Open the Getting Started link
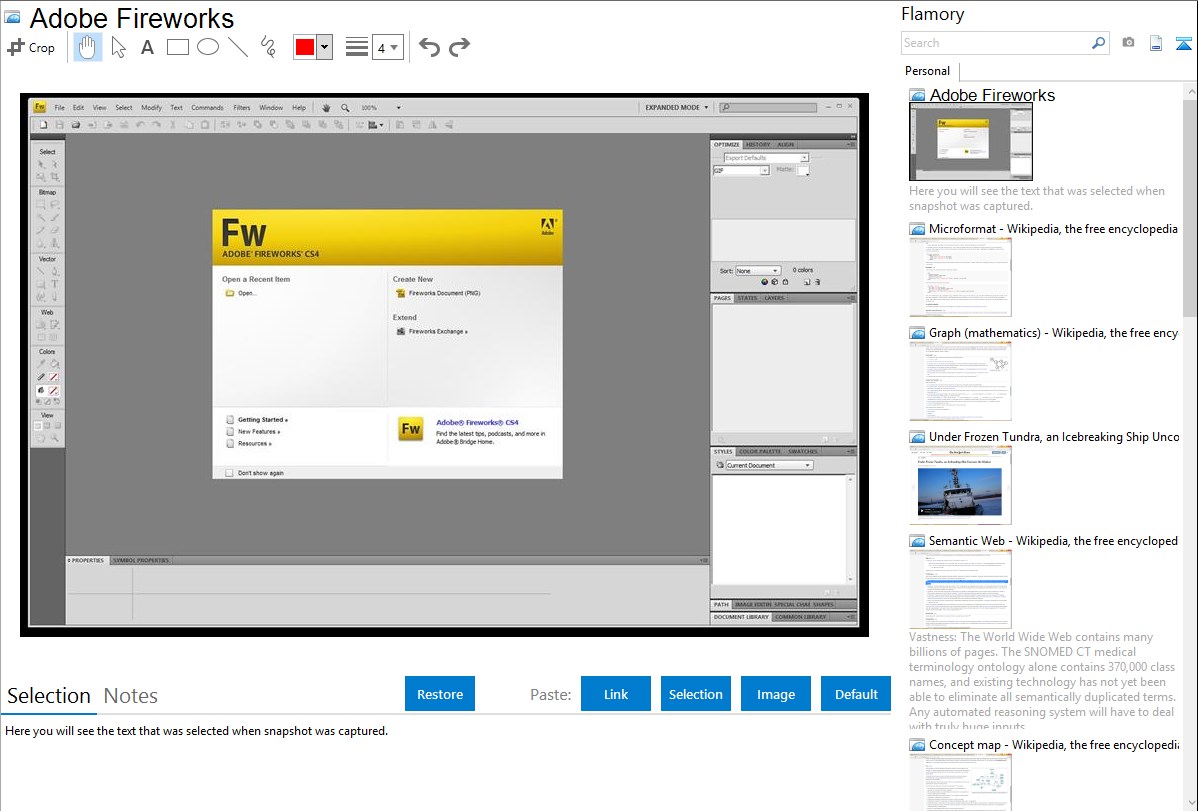1198x811 pixels. pos(263,420)
